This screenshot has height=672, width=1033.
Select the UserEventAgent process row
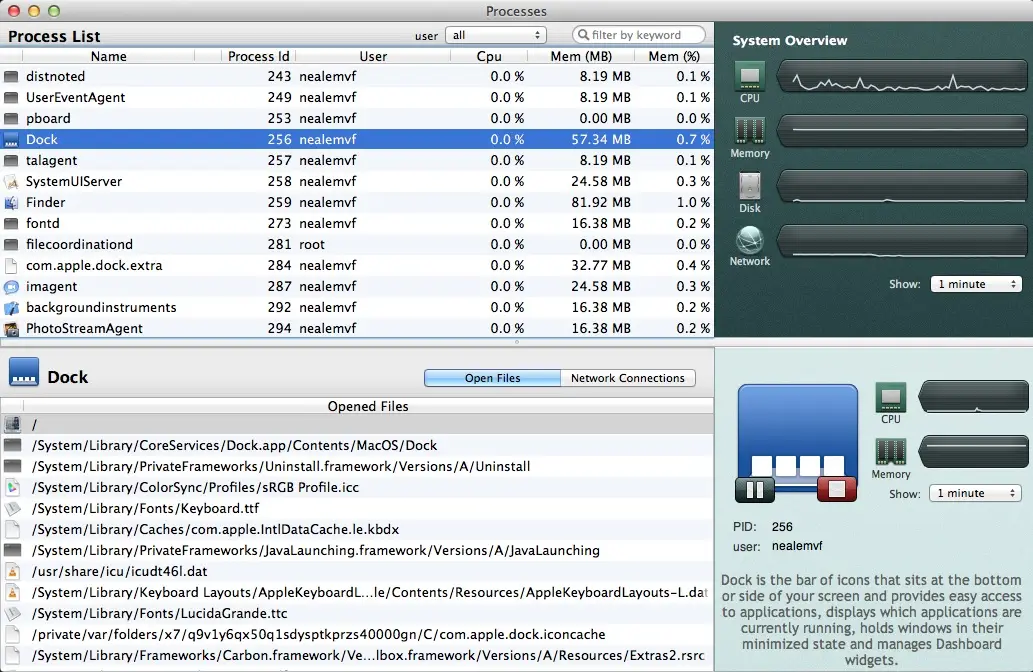pyautogui.click(x=357, y=98)
